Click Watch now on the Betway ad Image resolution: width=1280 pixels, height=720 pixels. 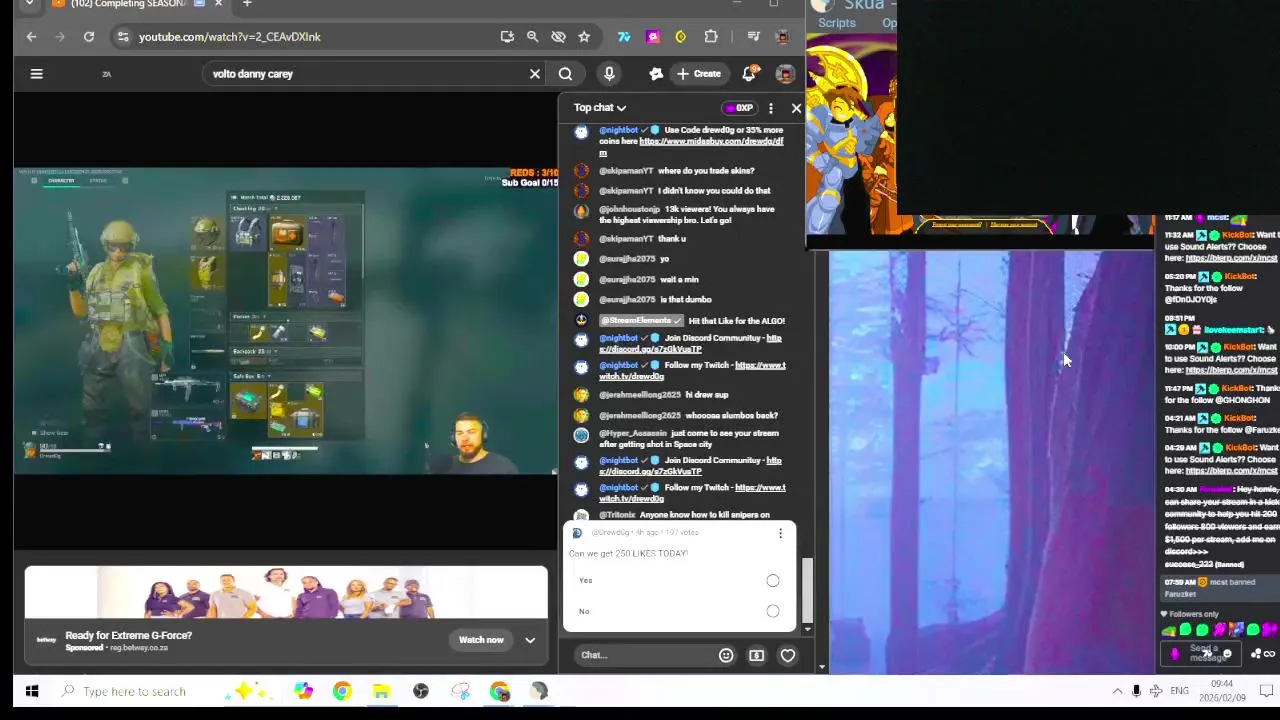[x=481, y=640]
